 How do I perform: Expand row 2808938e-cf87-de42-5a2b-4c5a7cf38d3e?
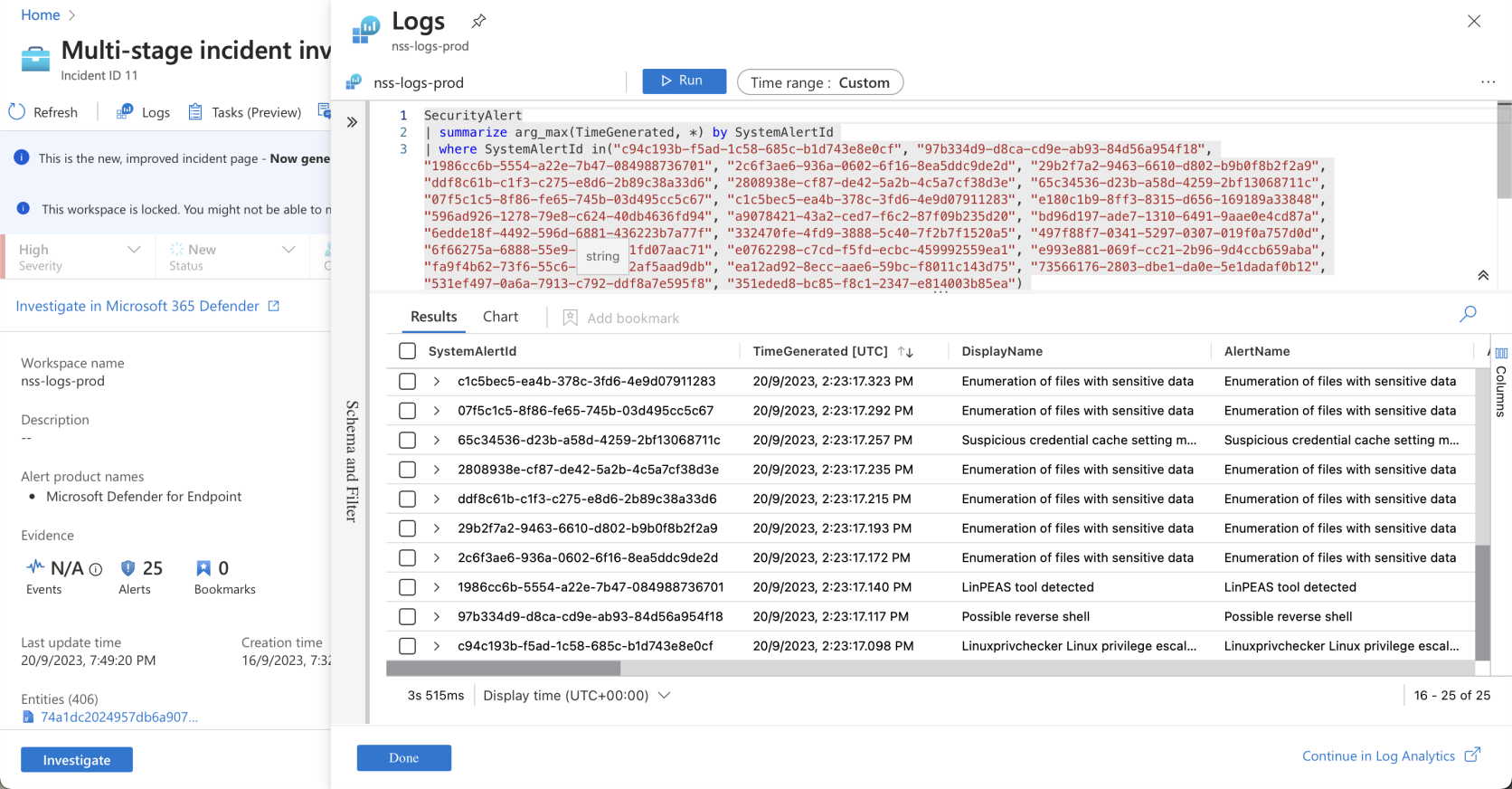coord(437,470)
